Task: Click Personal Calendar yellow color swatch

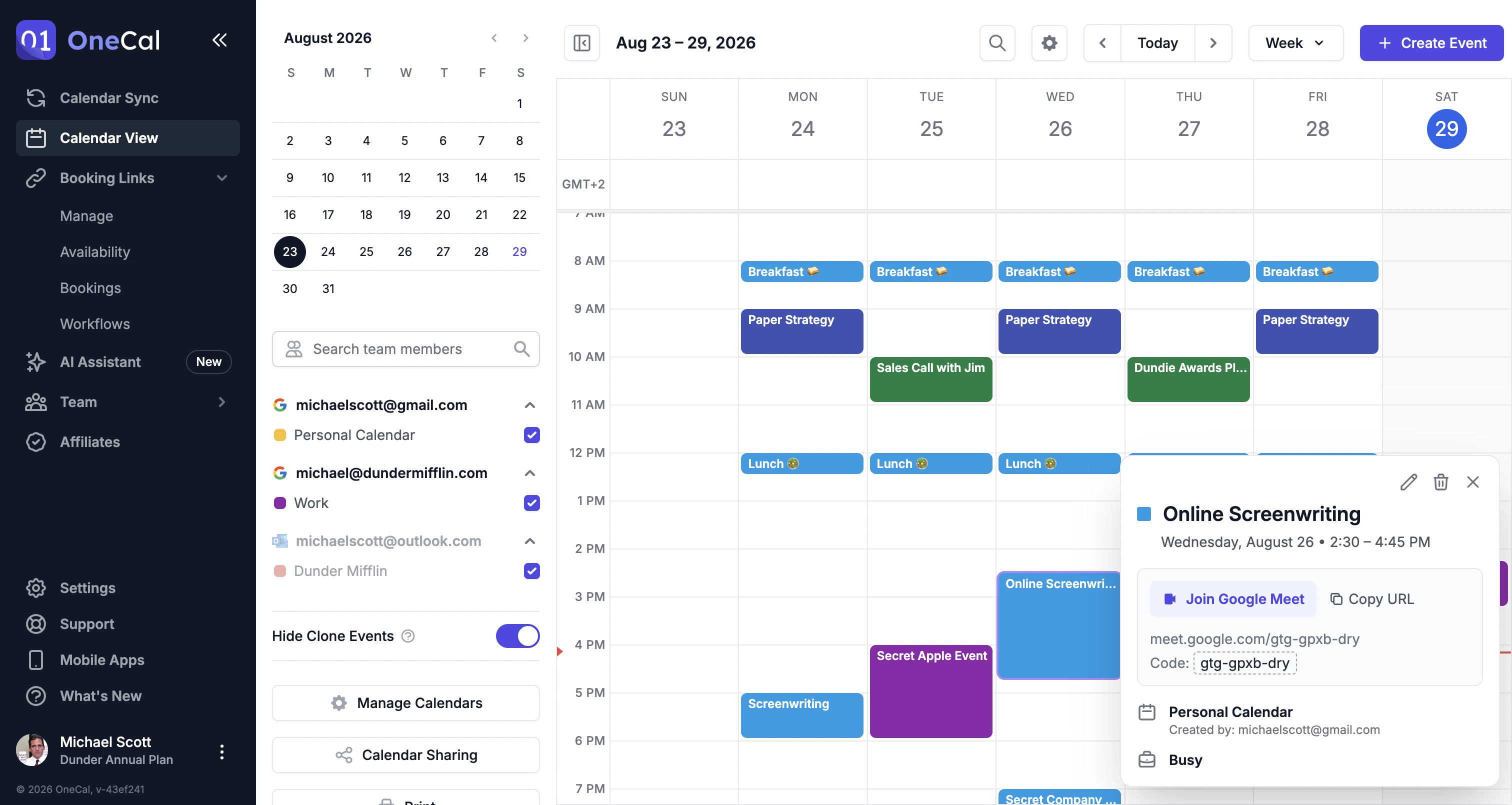Action: [x=280, y=435]
